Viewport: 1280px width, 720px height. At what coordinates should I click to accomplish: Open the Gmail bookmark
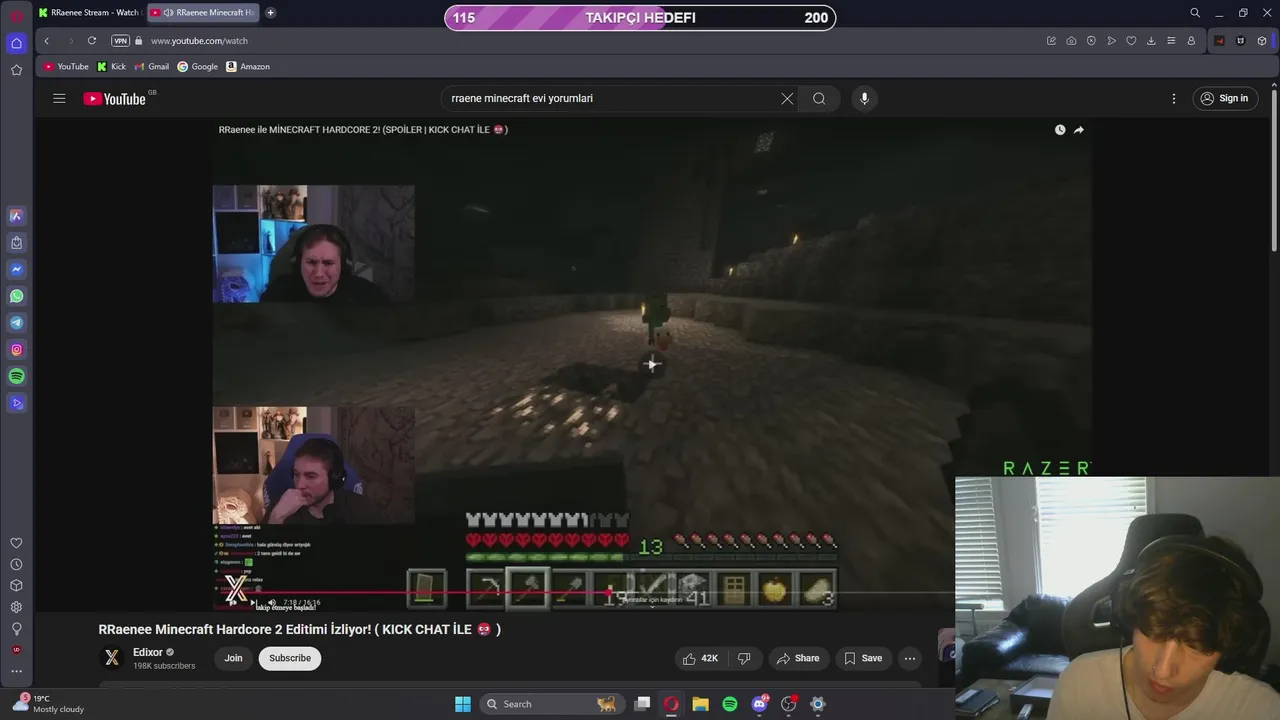[151, 67]
